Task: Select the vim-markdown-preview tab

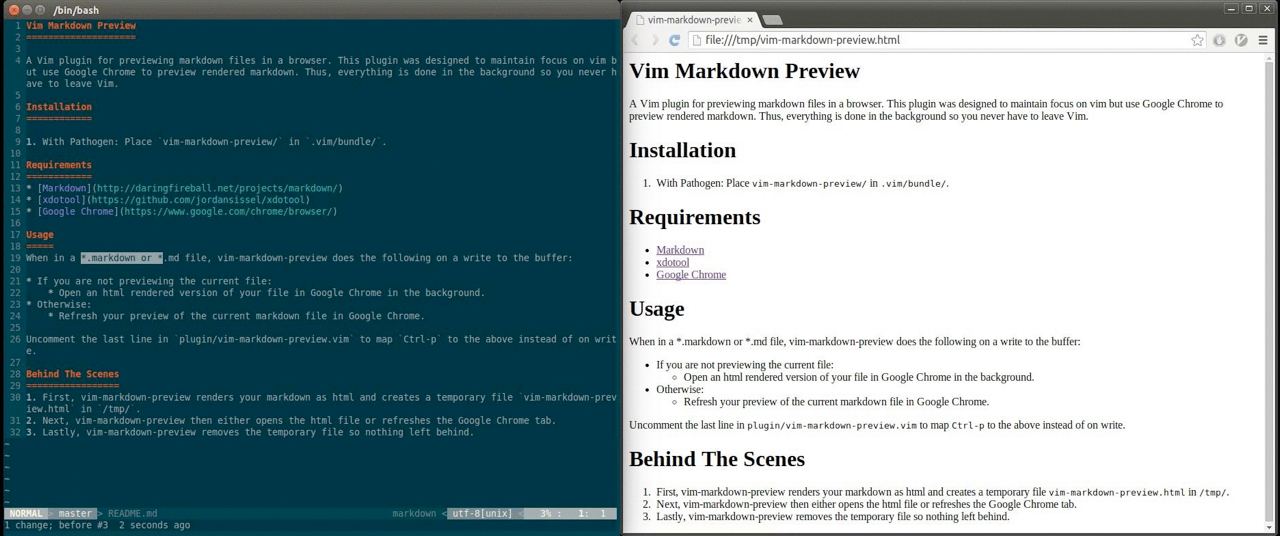Action: tap(692, 19)
